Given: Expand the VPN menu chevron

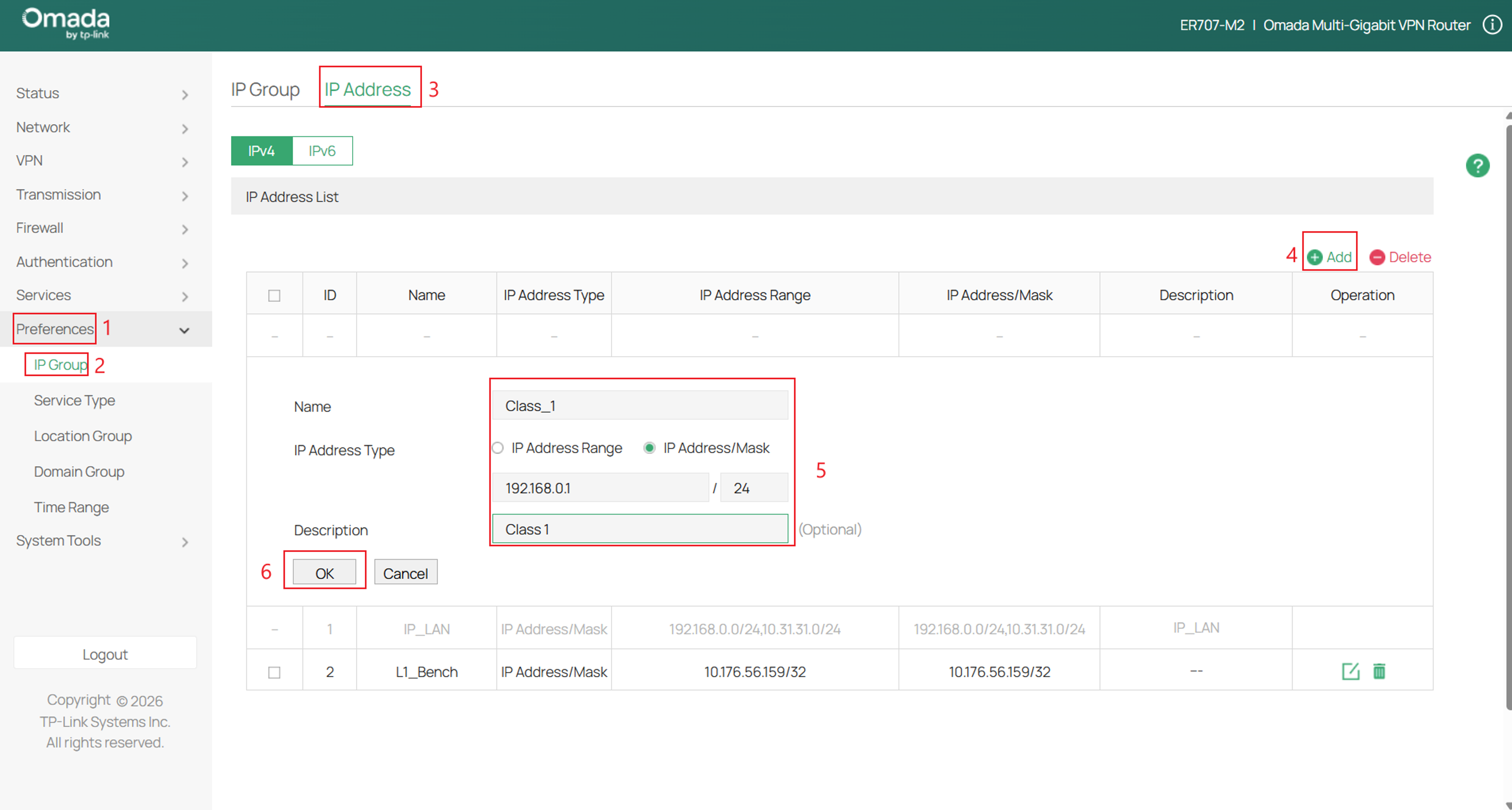Looking at the screenshot, I should pos(185,162).
